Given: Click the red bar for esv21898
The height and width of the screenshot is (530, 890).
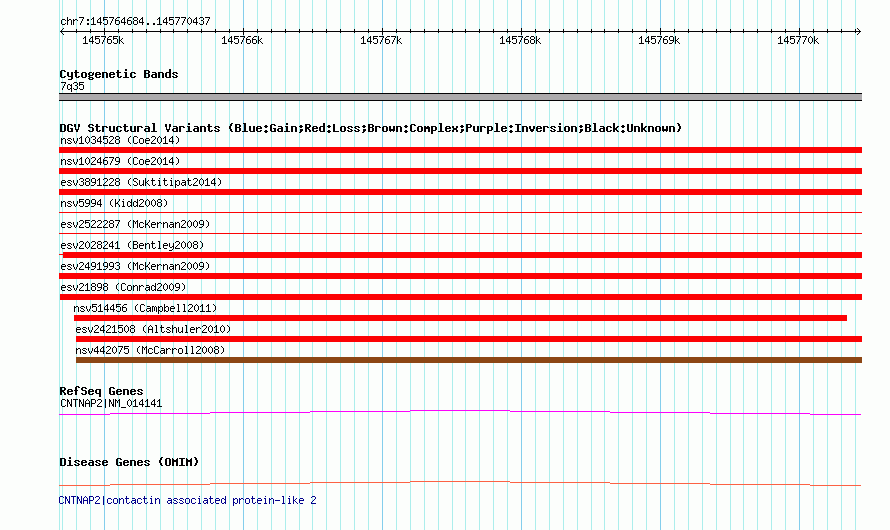Looking at the screenshot, I should [x=460, y=297].
